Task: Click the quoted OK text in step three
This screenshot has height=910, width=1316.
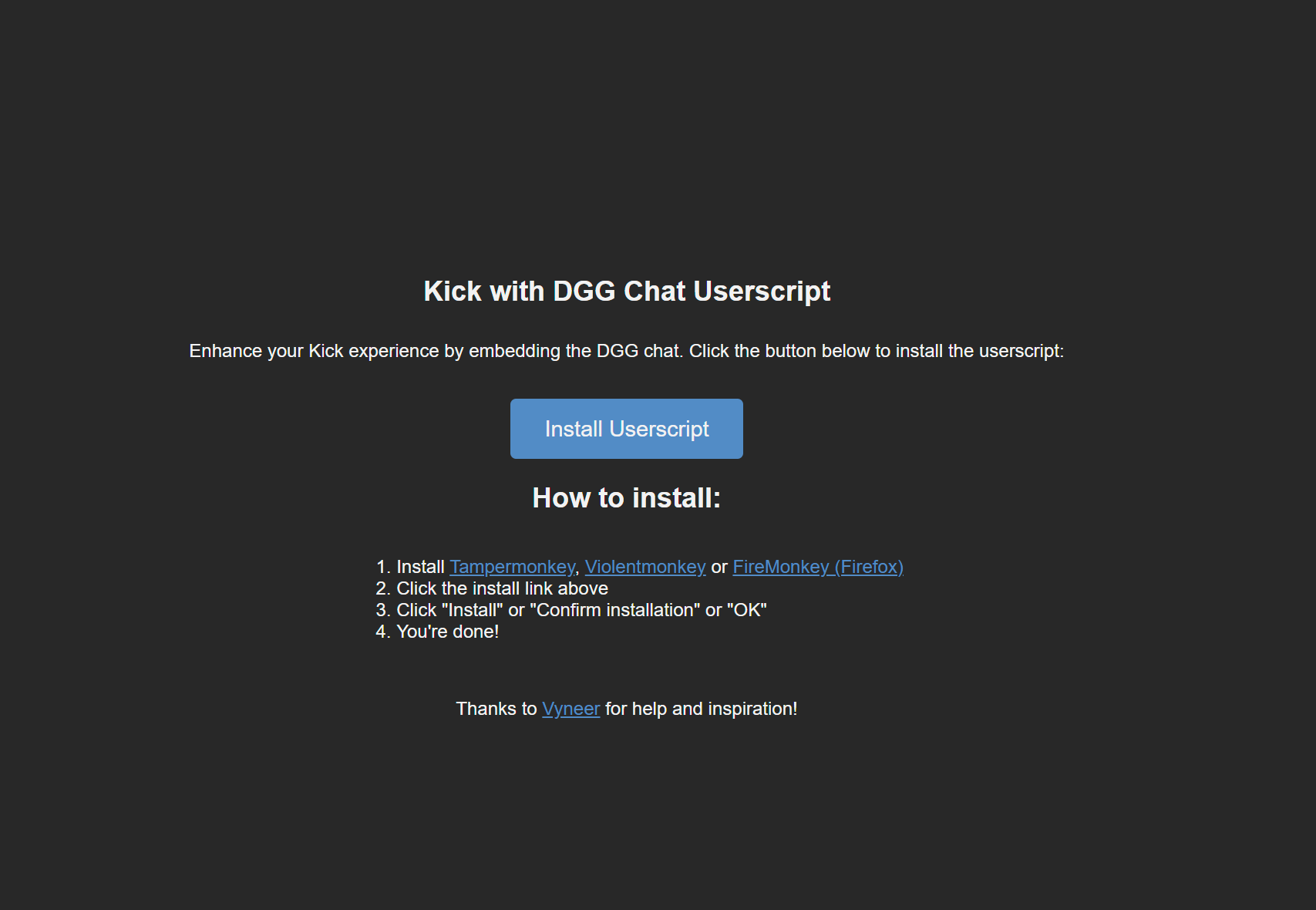Action: pyautogui.click(x=746, y=610)
